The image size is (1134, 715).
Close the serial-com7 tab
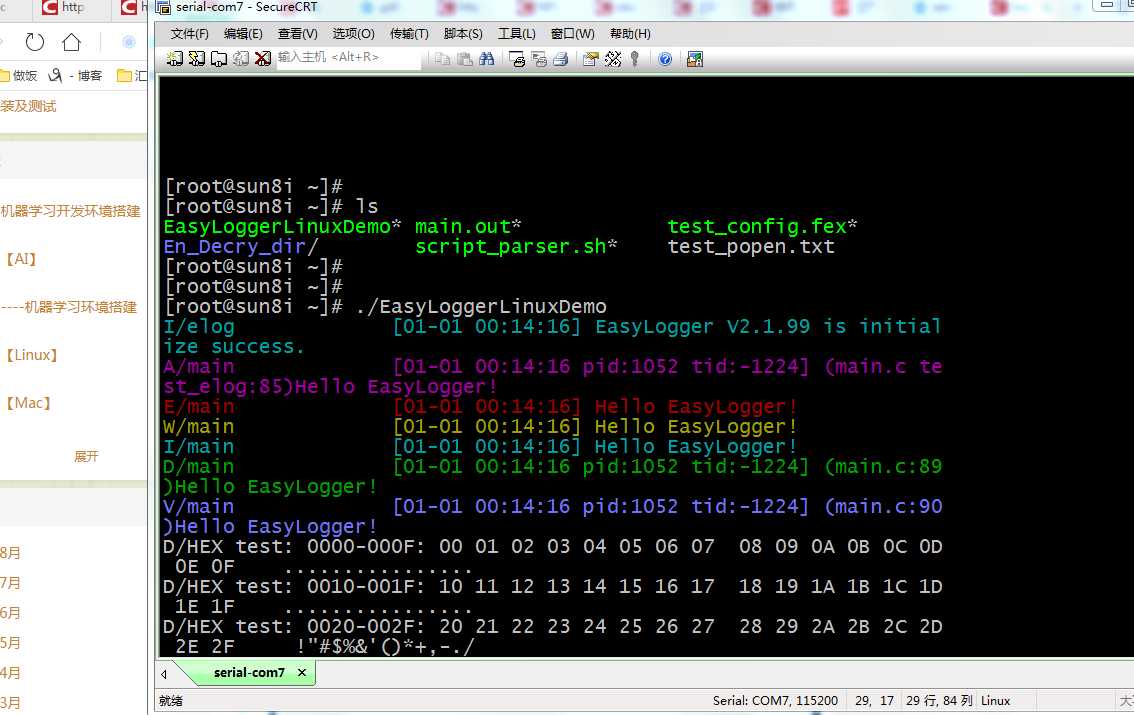click(x=302, y=672)
